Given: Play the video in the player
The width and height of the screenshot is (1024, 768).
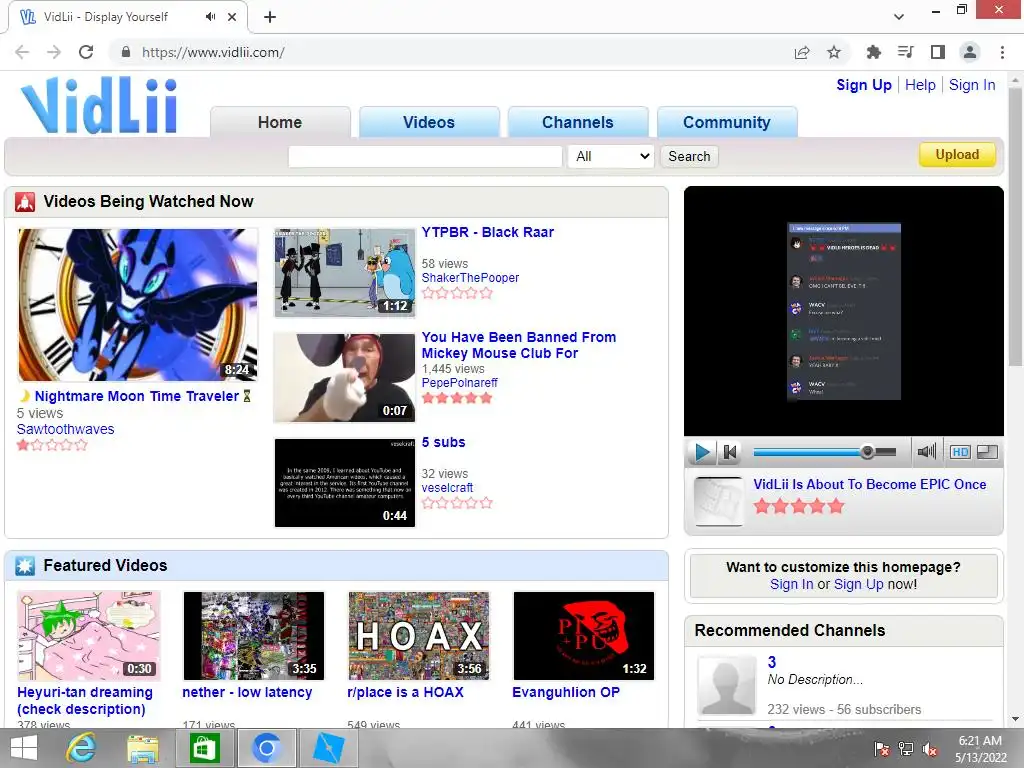Looking at the screenshot, I should [x=703, y=452].
